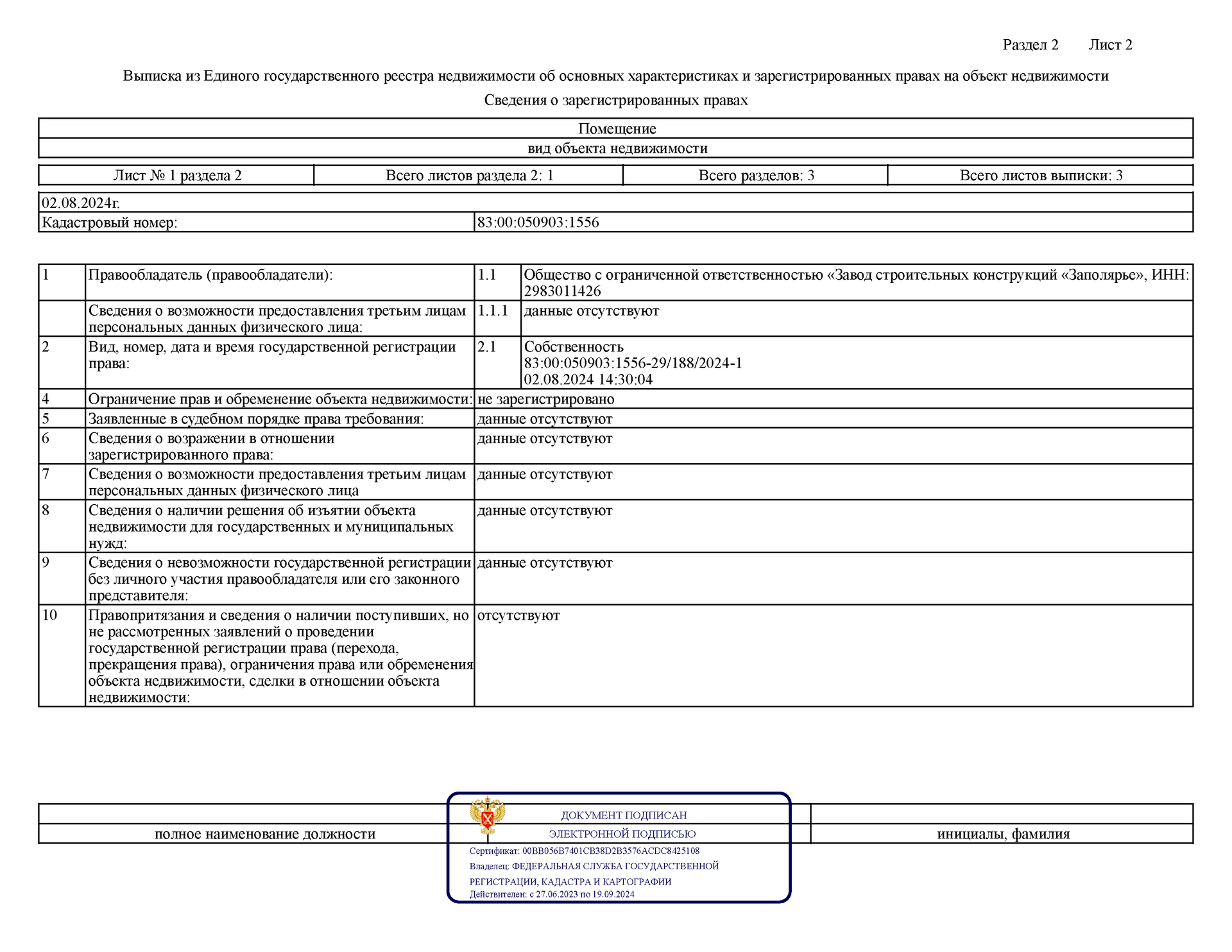Click 'не зарегистрировано' encumbrance value
The width and height of the screenshot is (1232, 952).
(545, 400)
